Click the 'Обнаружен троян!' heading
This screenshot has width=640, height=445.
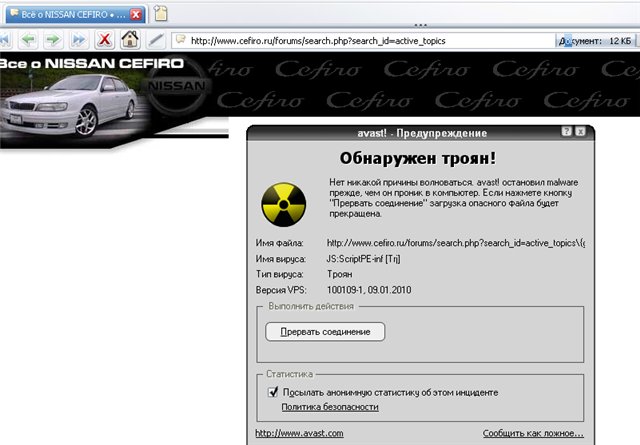tap(418, 158)
